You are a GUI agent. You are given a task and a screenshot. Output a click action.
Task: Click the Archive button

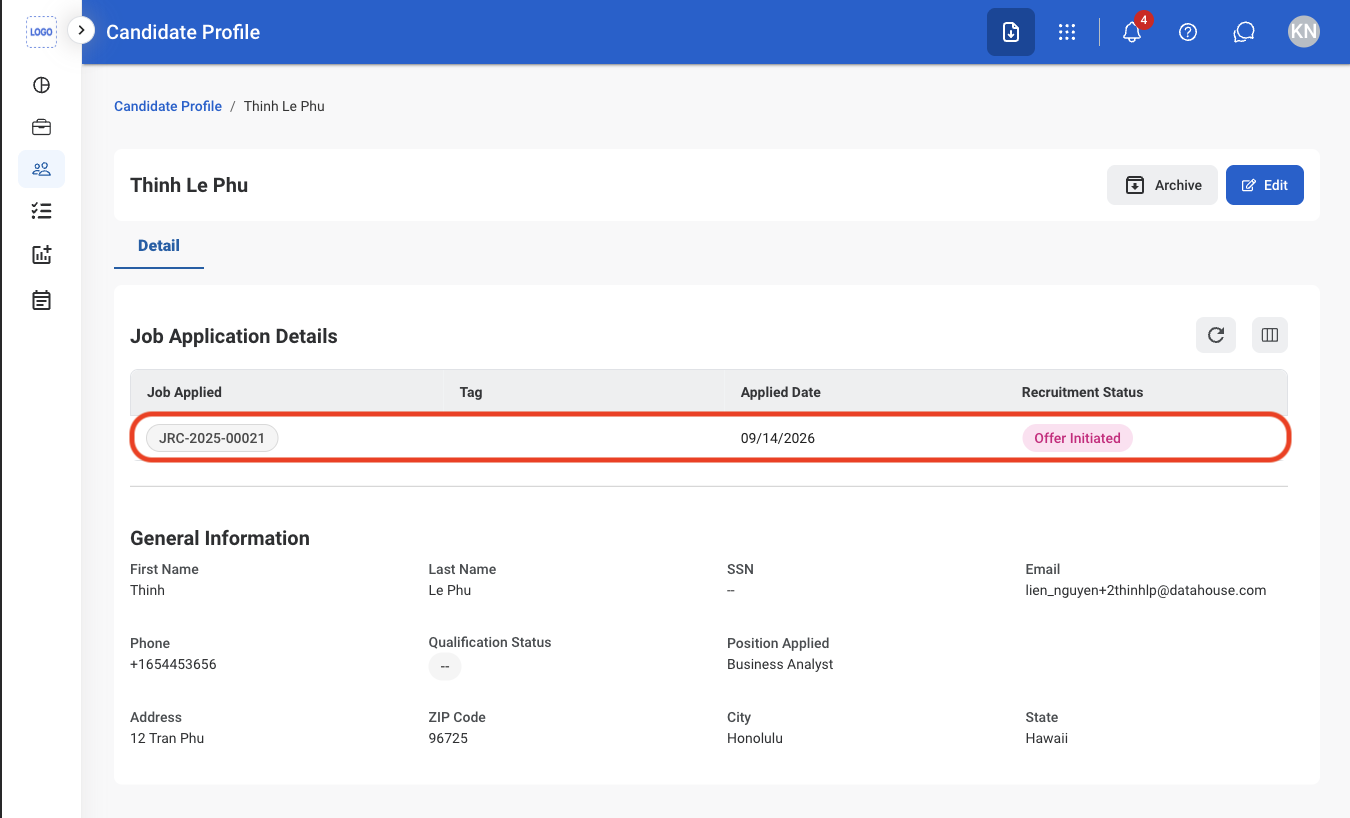1162,185
